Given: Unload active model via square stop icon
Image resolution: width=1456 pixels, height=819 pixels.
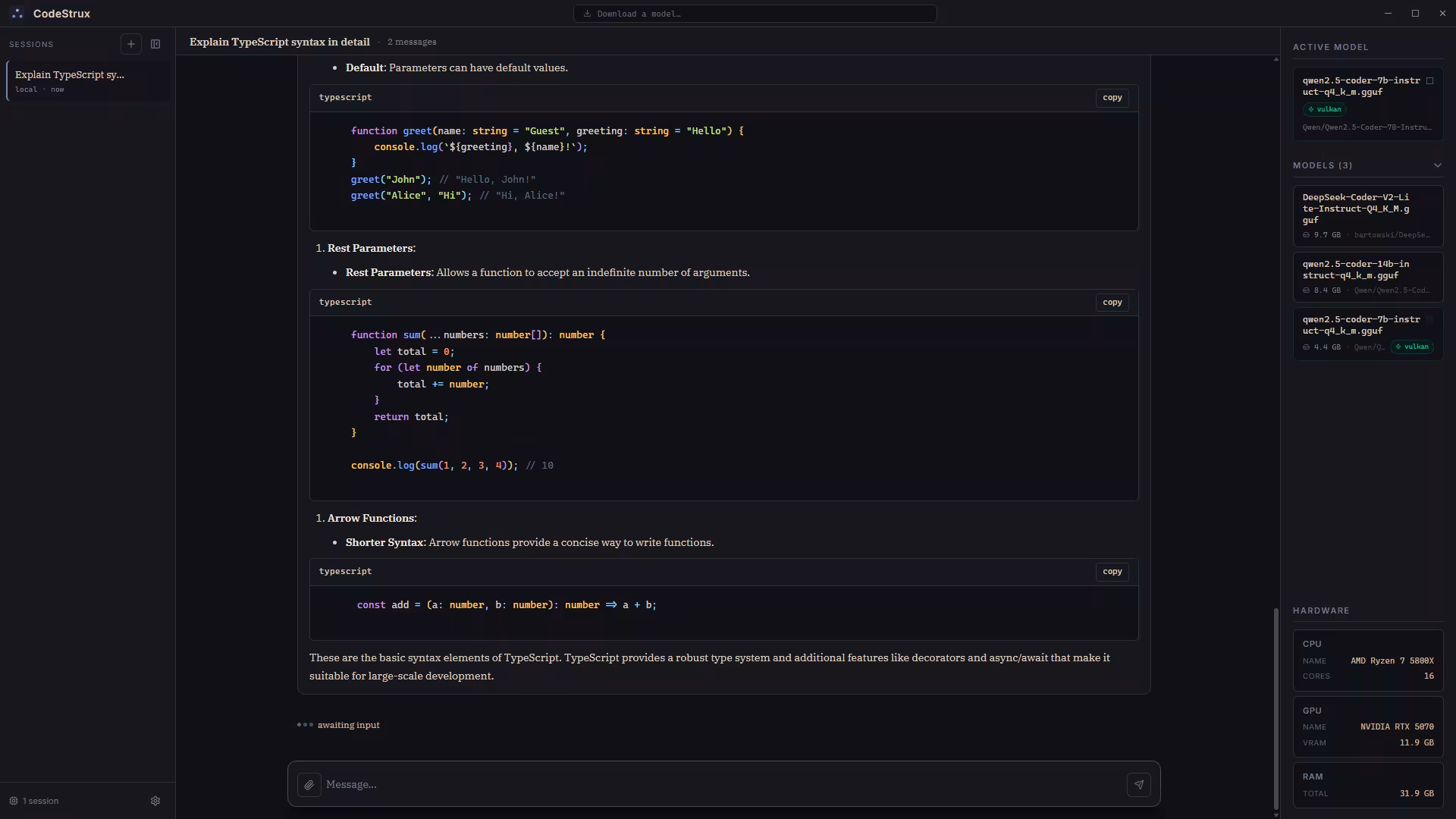Looking at the screenshot, I should pos(1430,80).
